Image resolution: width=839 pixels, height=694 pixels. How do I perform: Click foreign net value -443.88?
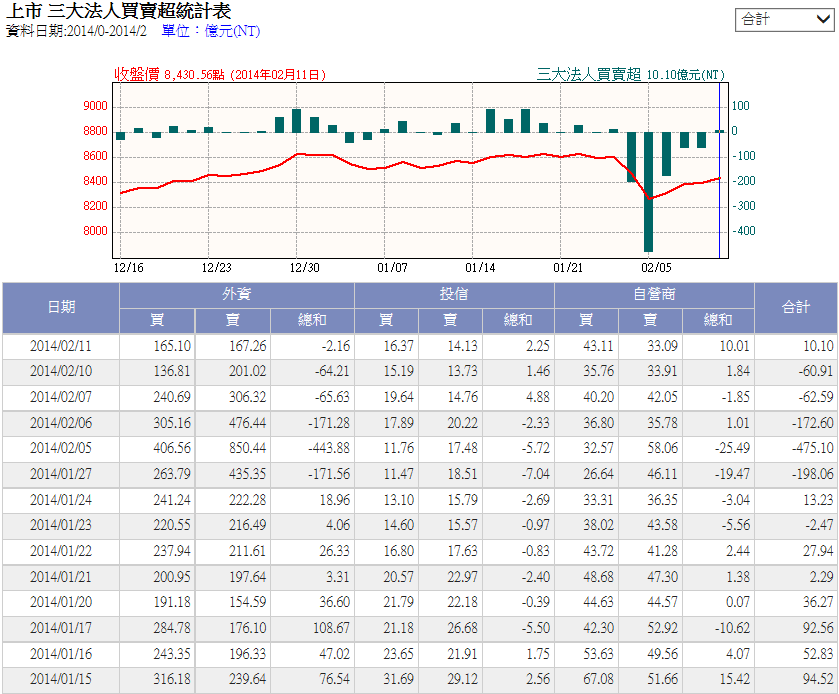pos(329,448)
